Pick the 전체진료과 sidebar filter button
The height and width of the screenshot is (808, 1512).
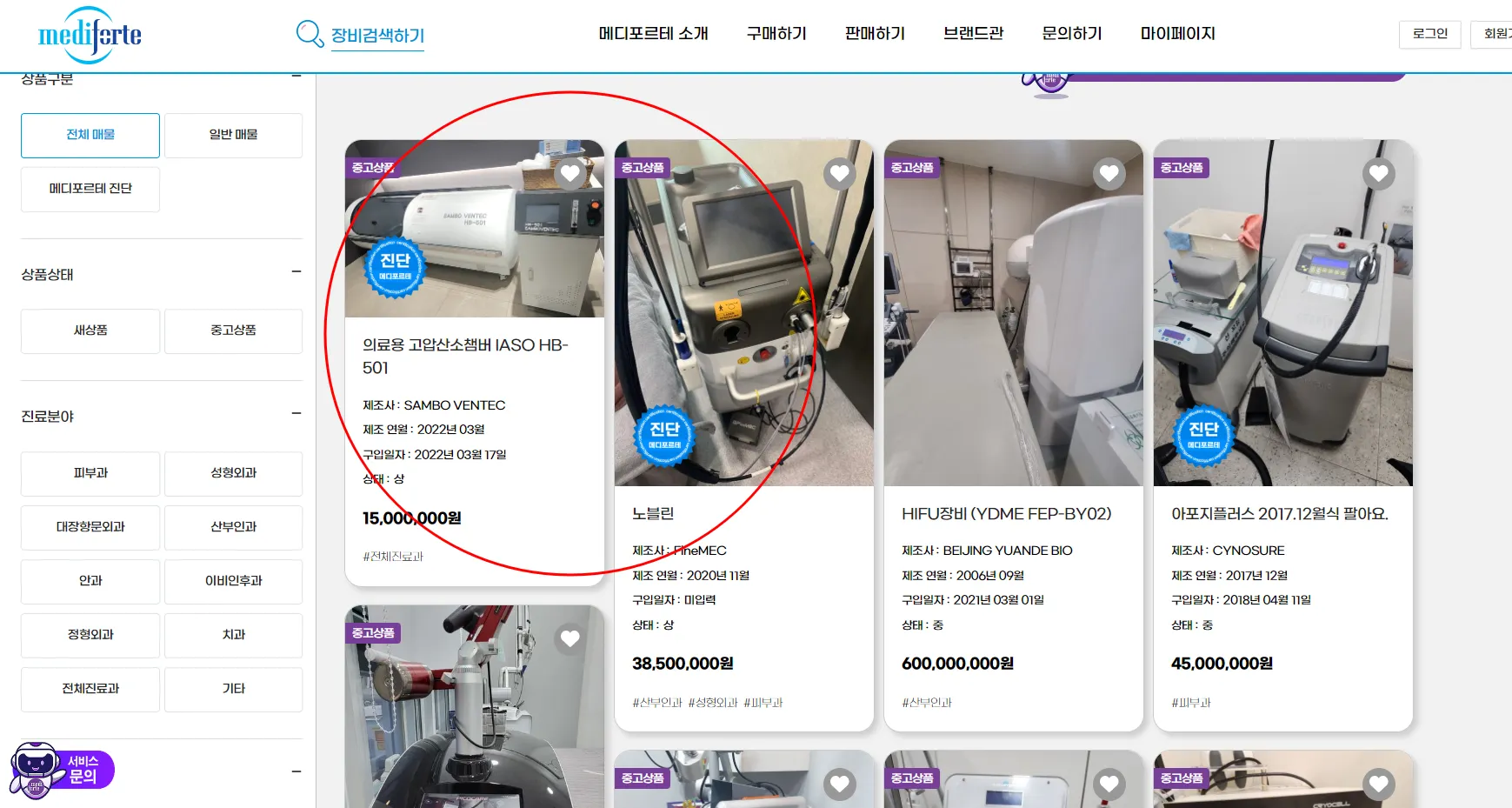90,690
